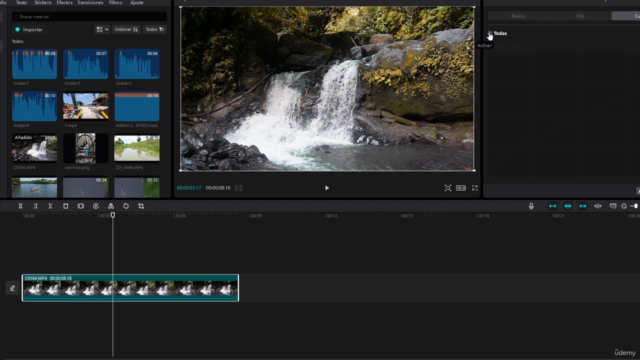Select the Grabar4 audio thumbnail
640x360 pixels.
34,106
